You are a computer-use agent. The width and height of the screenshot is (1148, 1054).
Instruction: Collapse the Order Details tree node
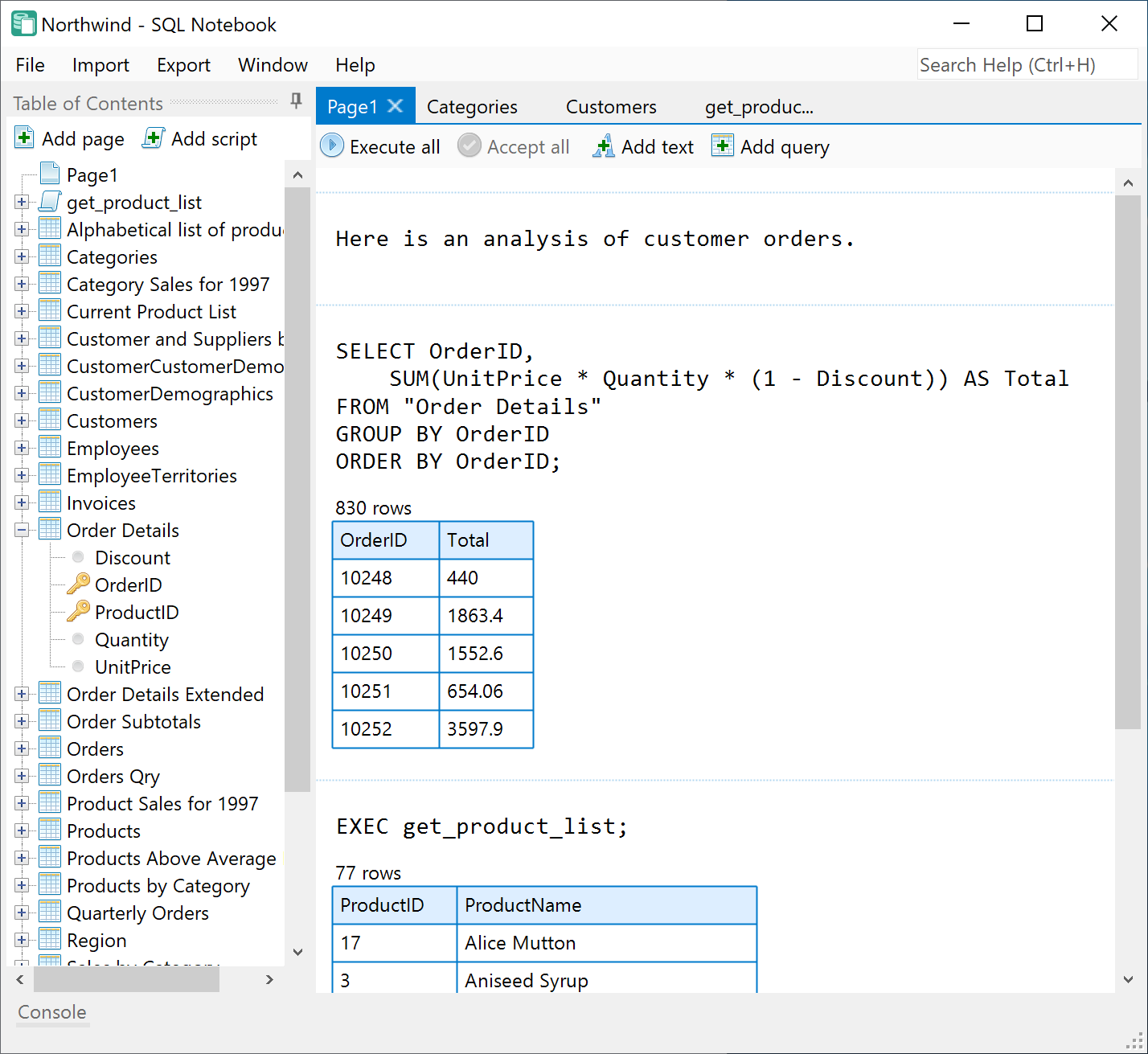click(x=22, y=530)
